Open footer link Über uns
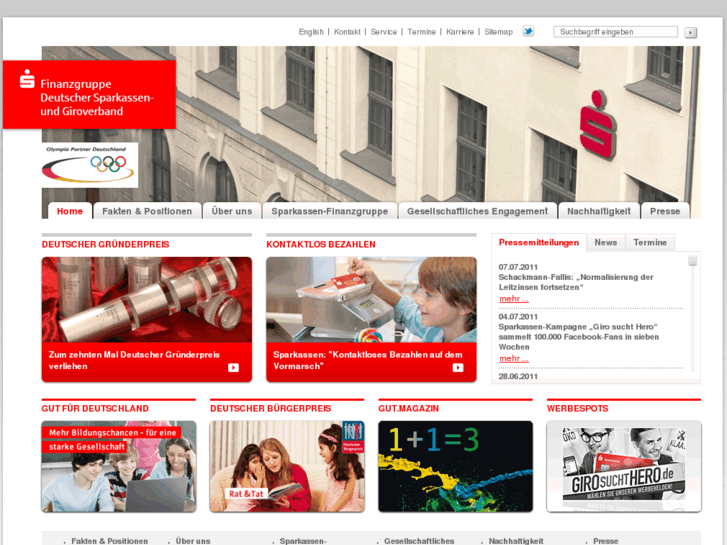This screenshot has height=545, width=727. point(193,541)
